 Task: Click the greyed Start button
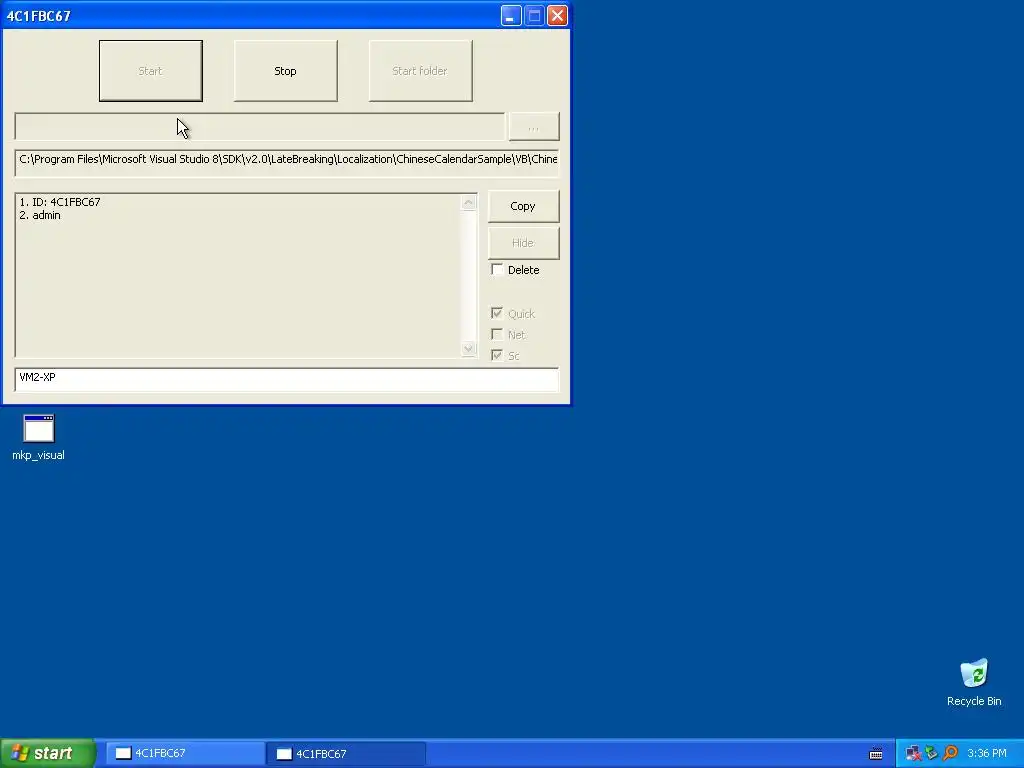coord(151,71)
